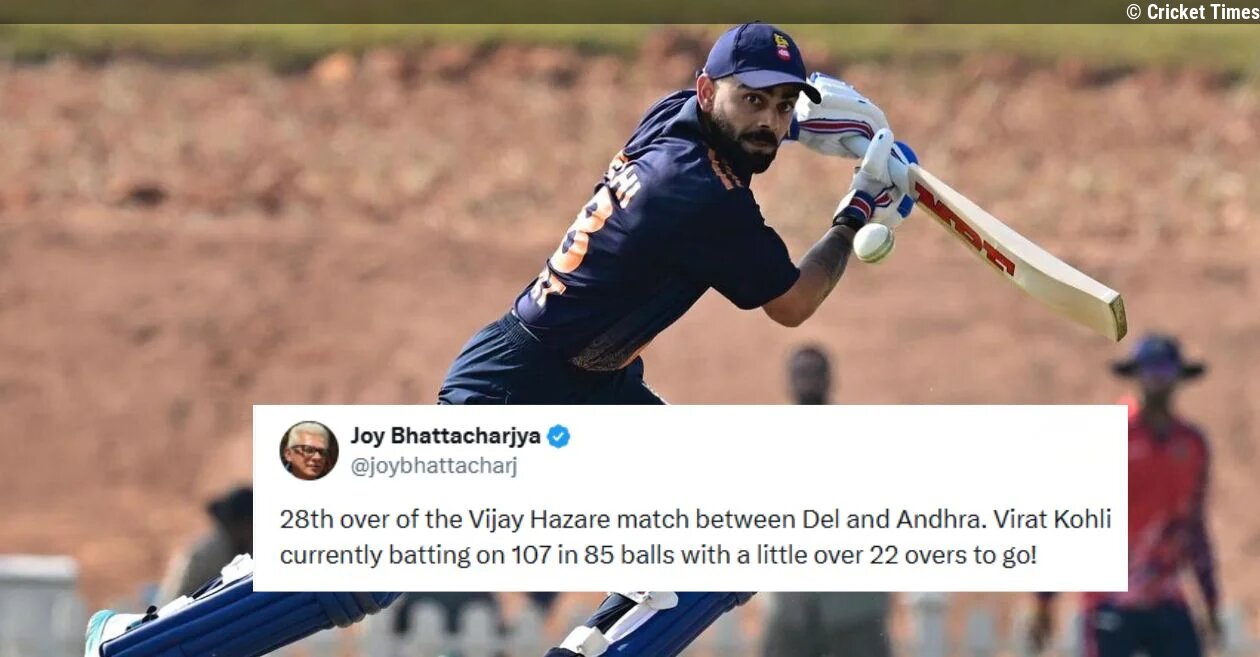Click the red sticker on the cricket bat
This screenshot has width=1260, height=657.
click(x=965, y=229)
